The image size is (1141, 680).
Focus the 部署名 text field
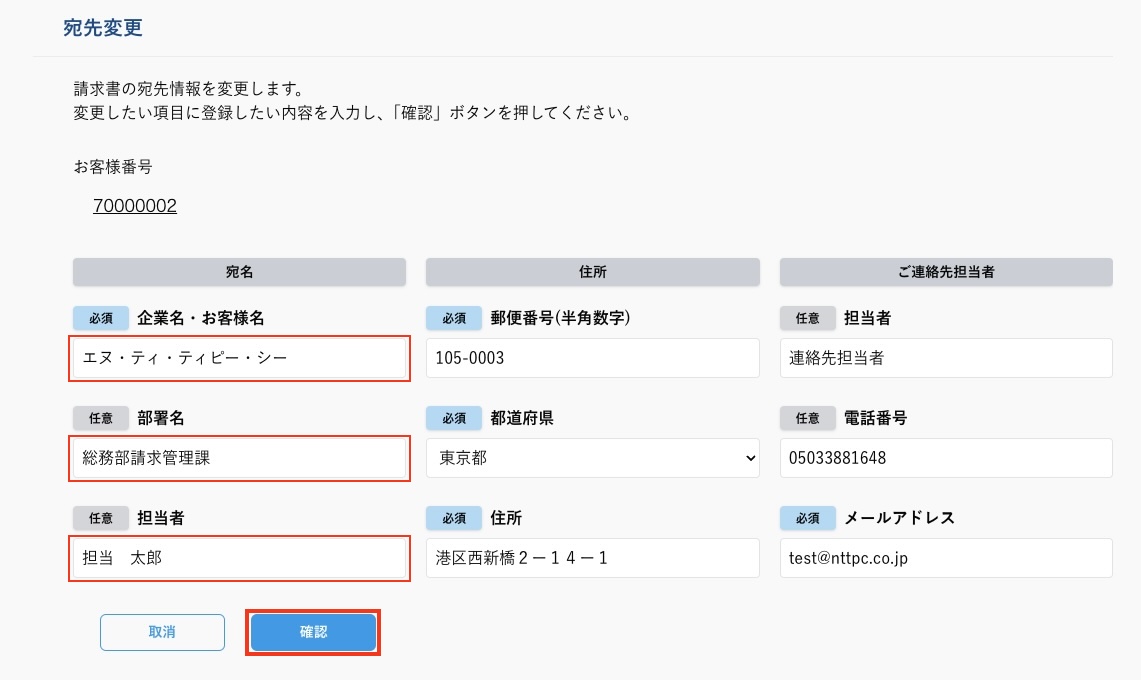tap(239, 458)
